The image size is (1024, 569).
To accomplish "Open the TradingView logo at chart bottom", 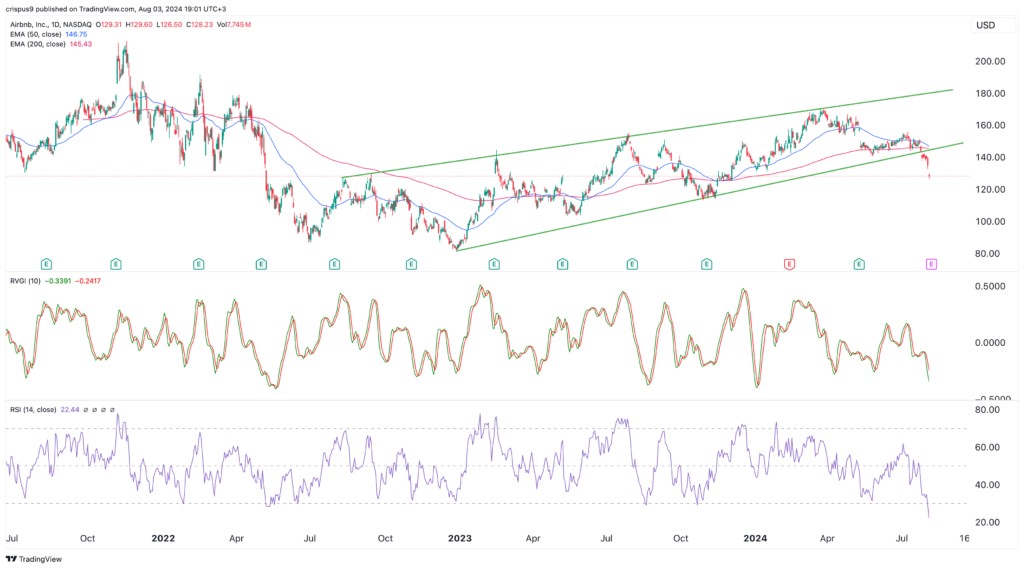I will (34, 559).
